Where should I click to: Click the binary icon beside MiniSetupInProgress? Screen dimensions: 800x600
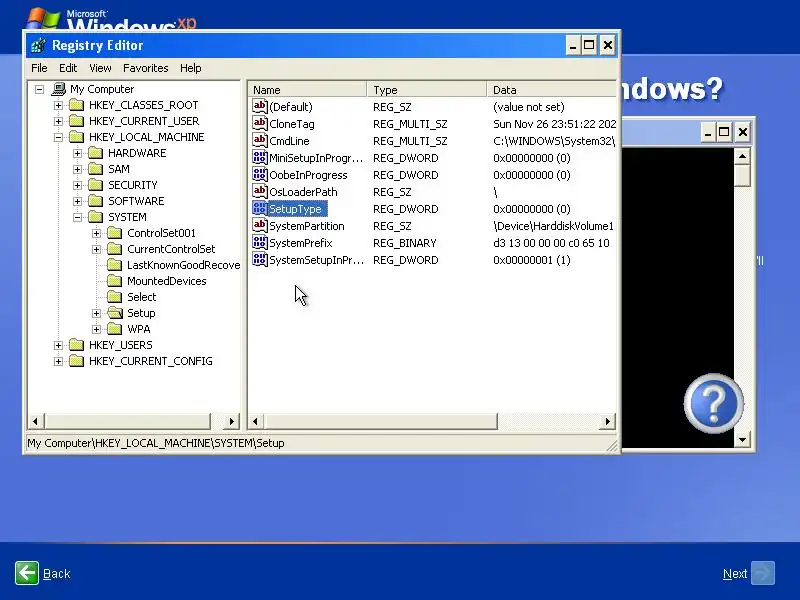coord(260,158)
